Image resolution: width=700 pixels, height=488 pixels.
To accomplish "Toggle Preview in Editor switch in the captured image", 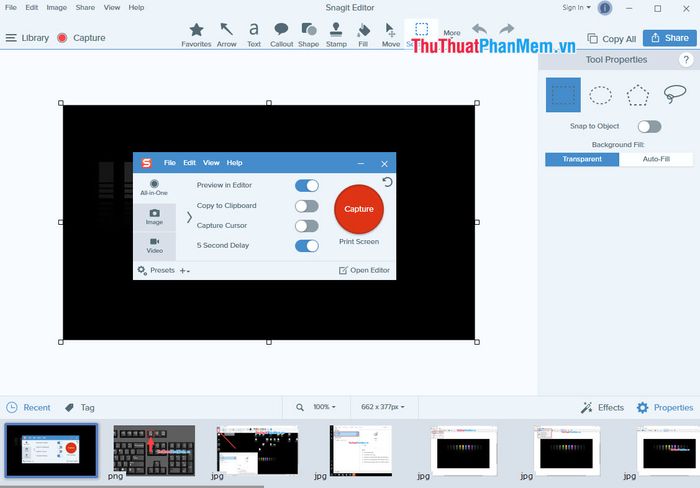I will [307, 185].
